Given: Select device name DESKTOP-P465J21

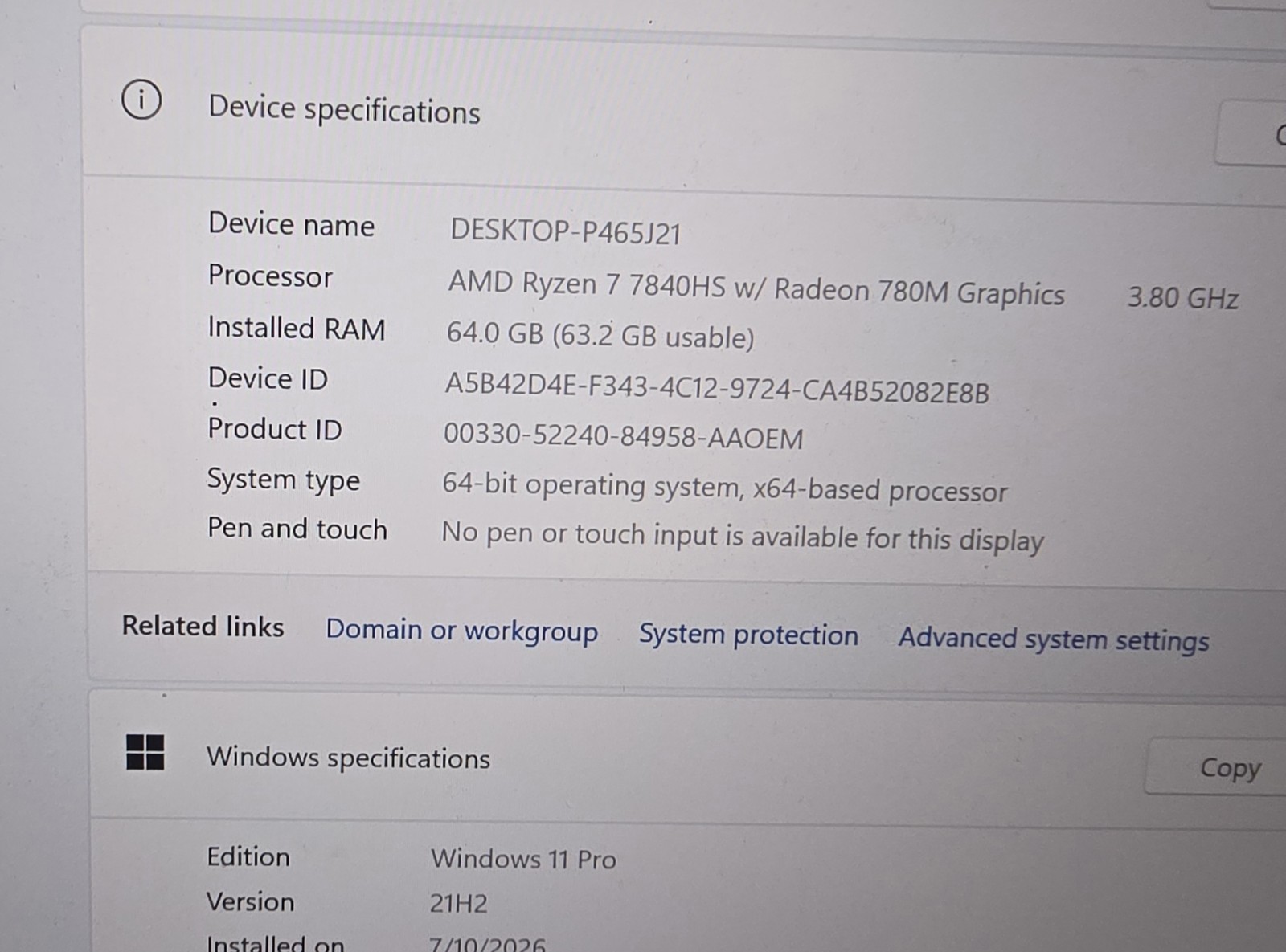Looking at the screenshot, I should point(566,231).
